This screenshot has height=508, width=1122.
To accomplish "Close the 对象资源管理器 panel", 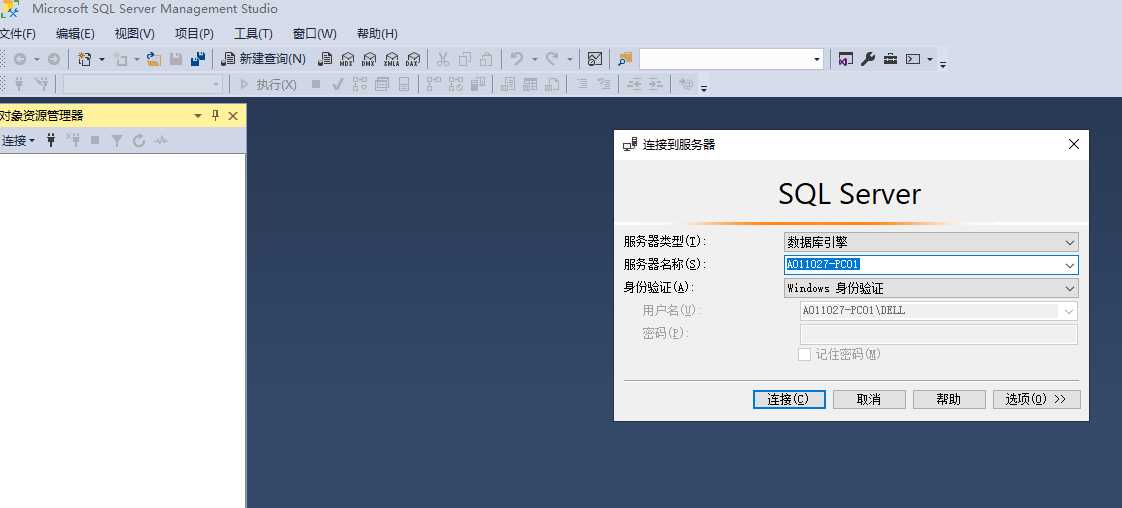I will tap(233, 116).
